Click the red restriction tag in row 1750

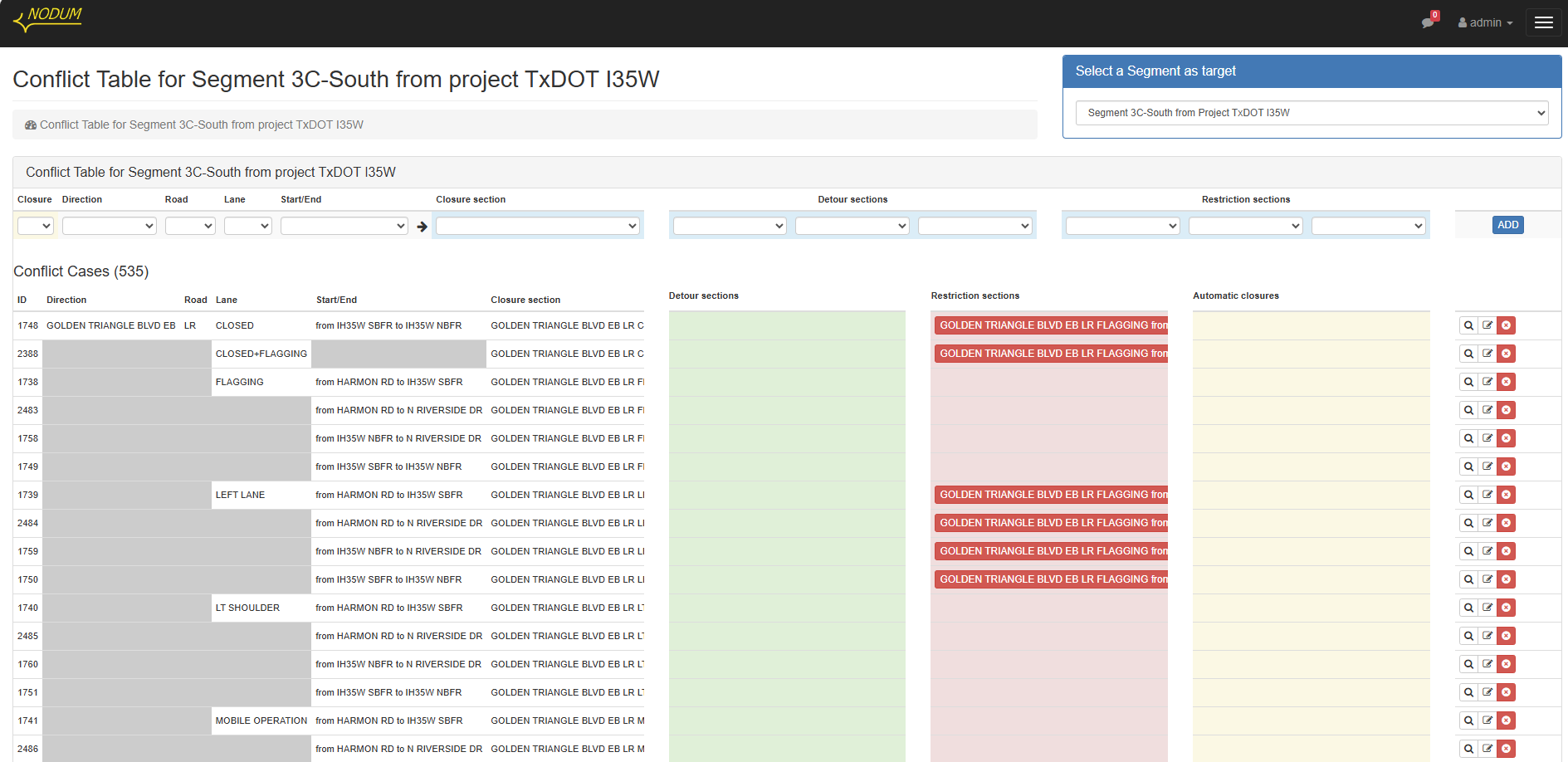[x=1051, y=579]
